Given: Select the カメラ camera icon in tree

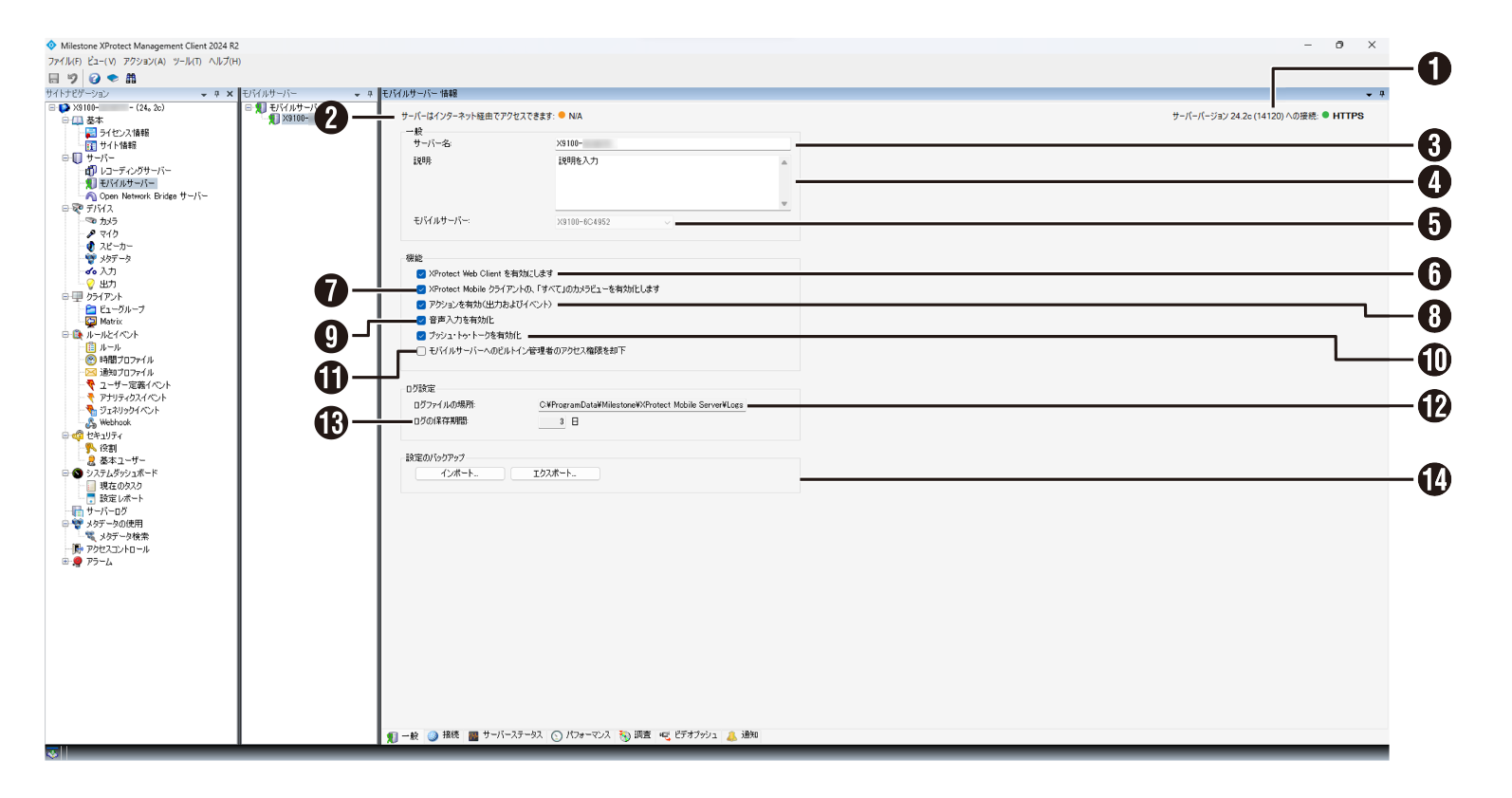Looking at the screenshot, I should [x=91, y=221].
